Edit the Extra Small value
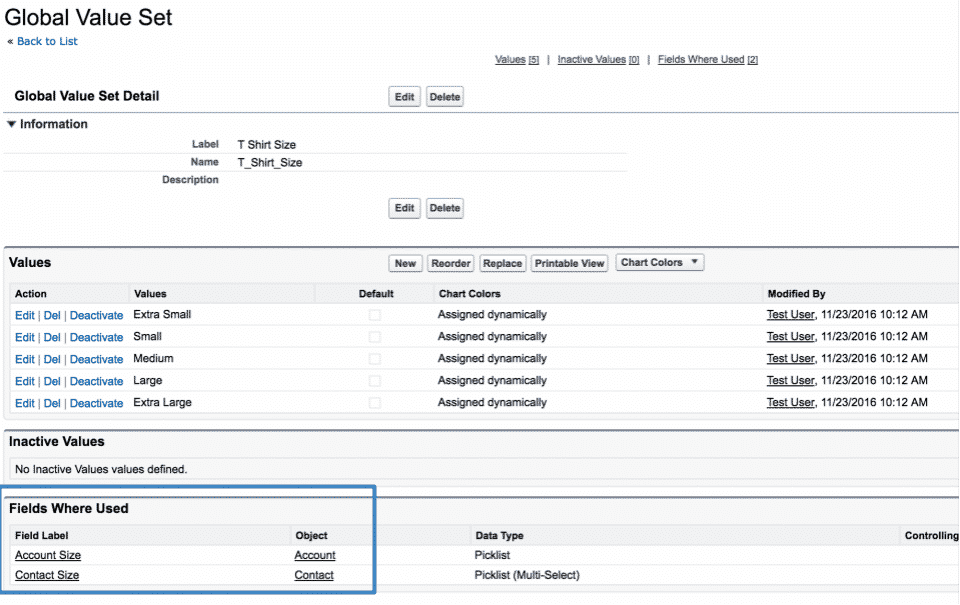Image resolution: width=960 pixels, height=605 pixels. click(24, 315)
